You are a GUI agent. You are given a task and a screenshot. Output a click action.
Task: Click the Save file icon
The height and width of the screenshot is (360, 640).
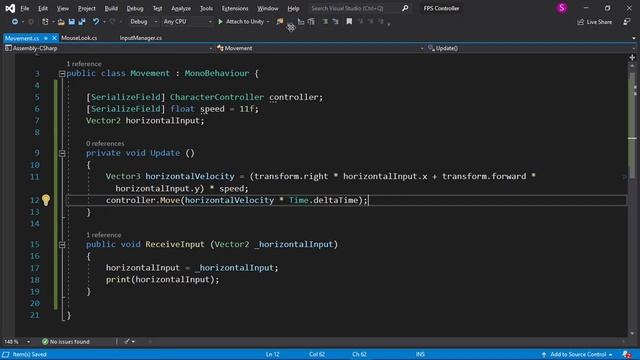71,22
